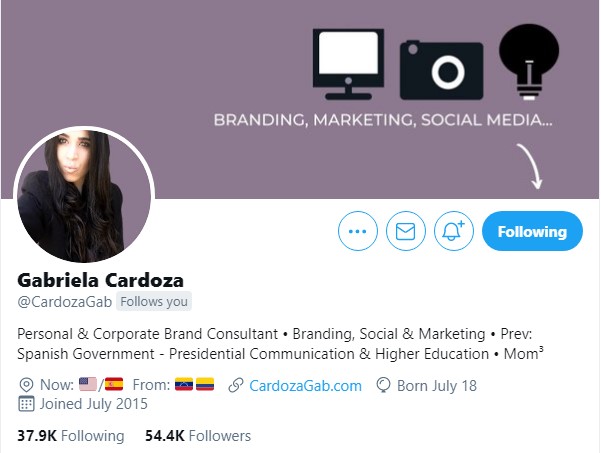Image resolution: width=601 pixels, height=453 pixels.
Task: Open Gabriela Cardoza's profile picture
Action: (x=84, y=196)
